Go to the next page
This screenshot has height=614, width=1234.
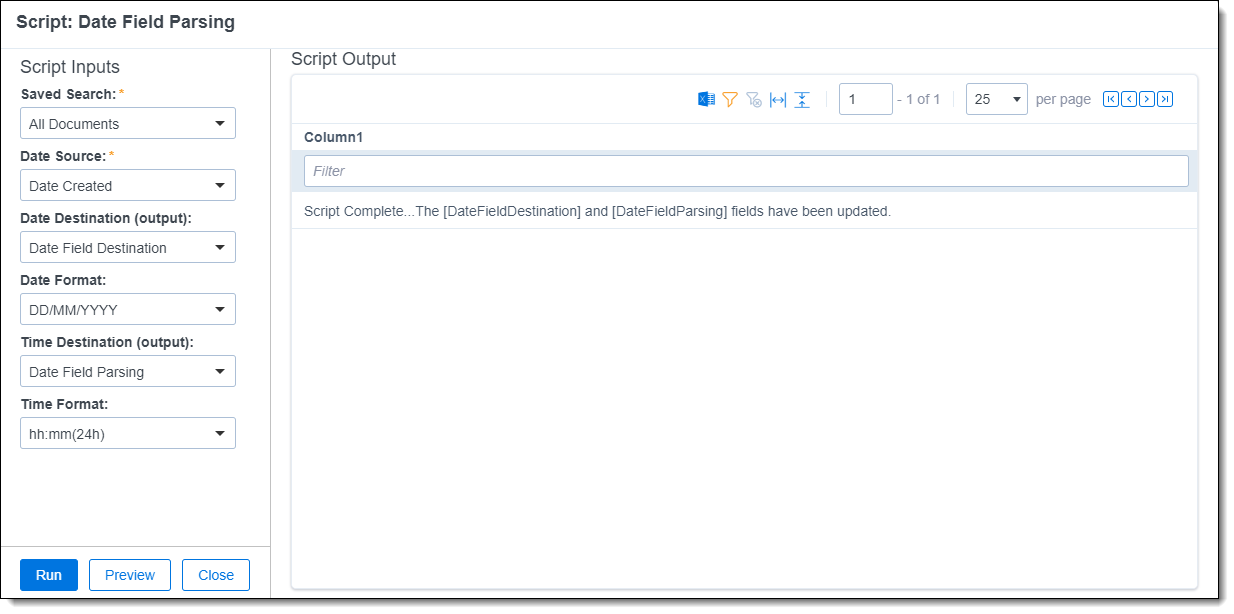(1147, 99)
